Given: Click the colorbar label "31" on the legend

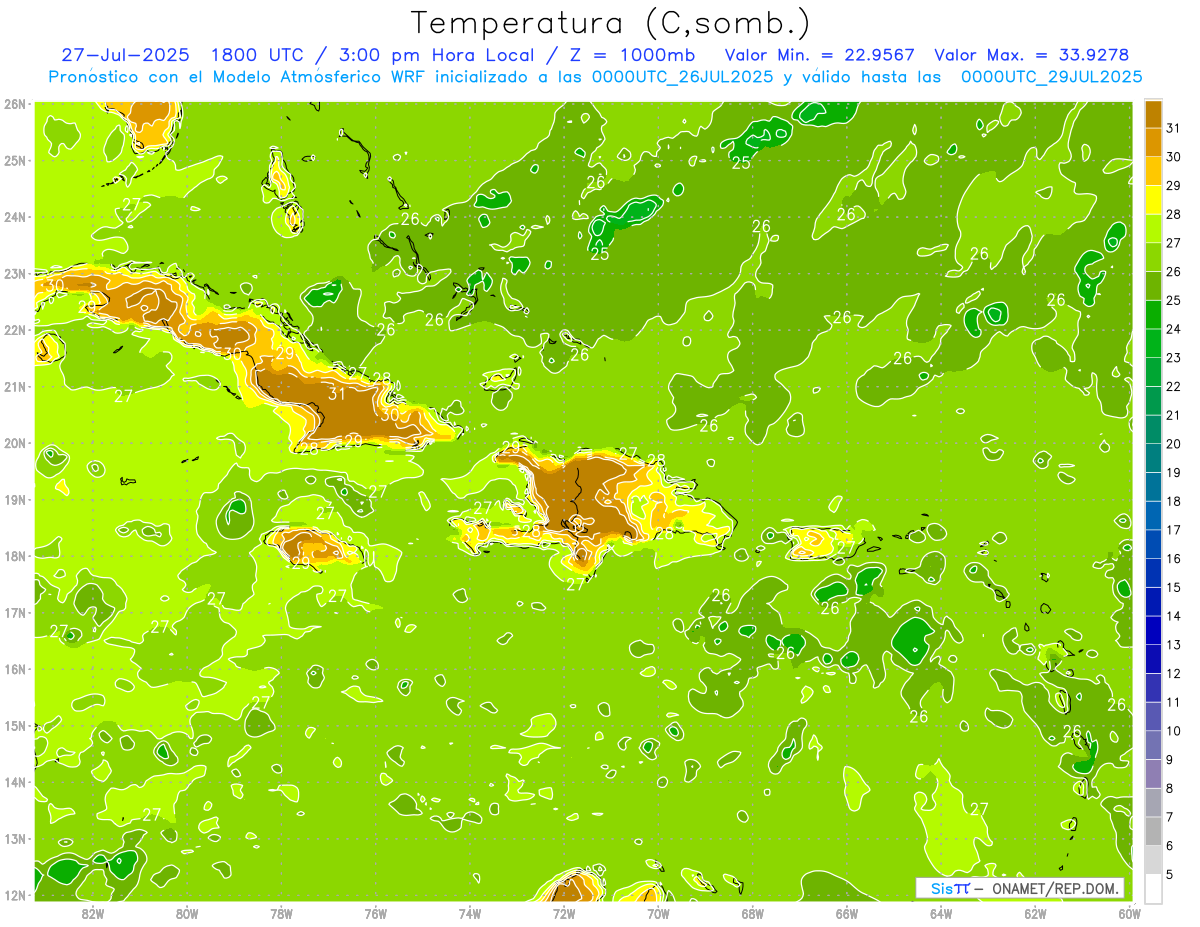Looking at the screenshot, I should click(1174, 127).
